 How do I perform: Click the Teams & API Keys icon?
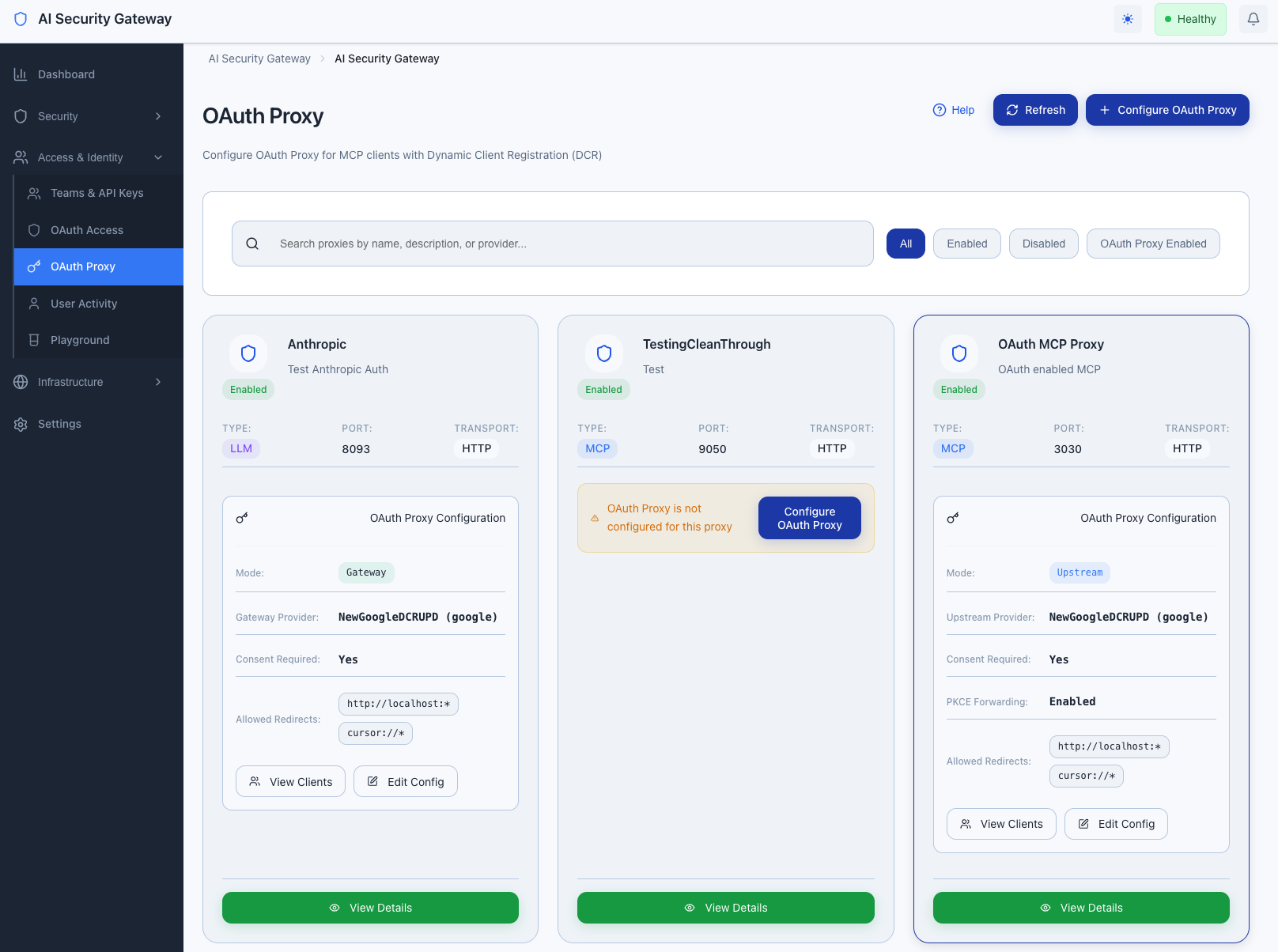click(33, 192)
